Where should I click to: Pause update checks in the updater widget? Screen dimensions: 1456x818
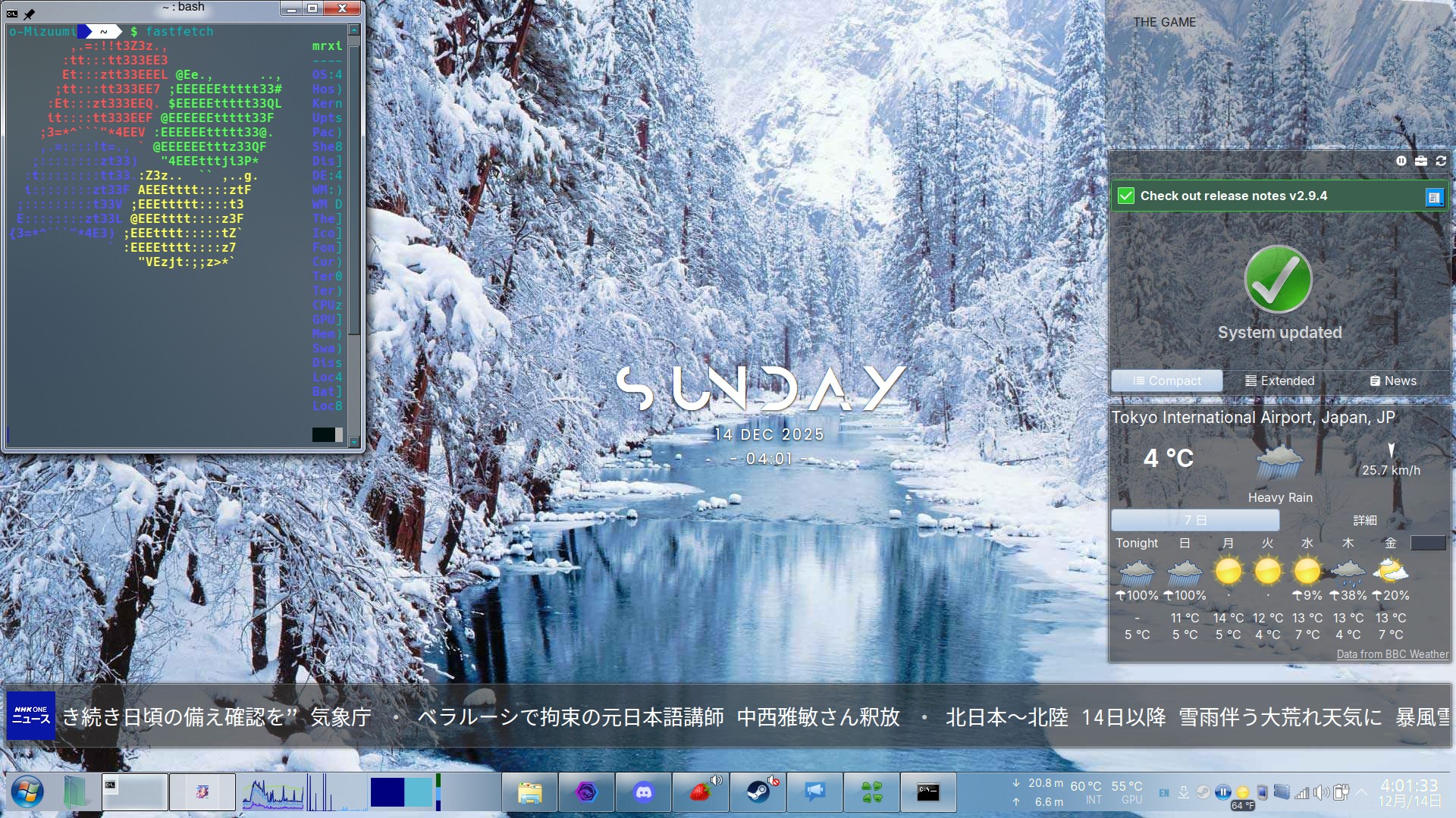click(1401, 161)
